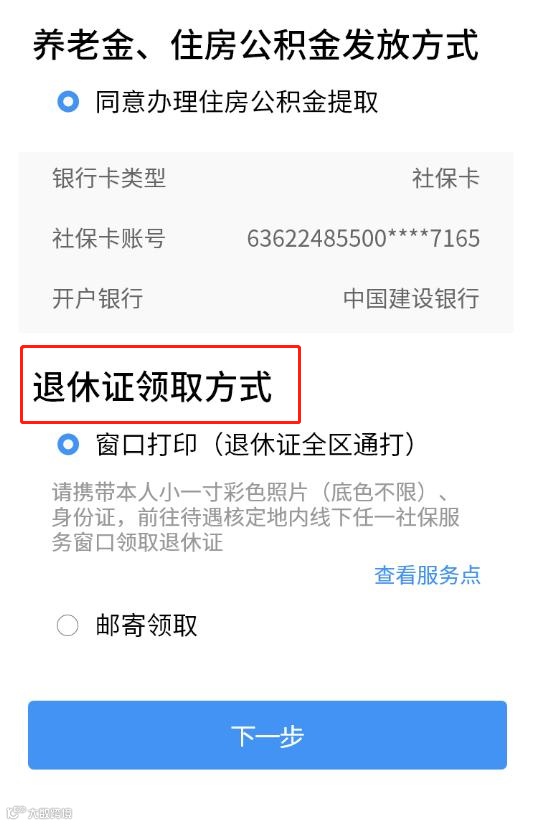Select the masked account number ending in 7165
The width and height of the screenshot is (536, 825).
click(363, 238)
